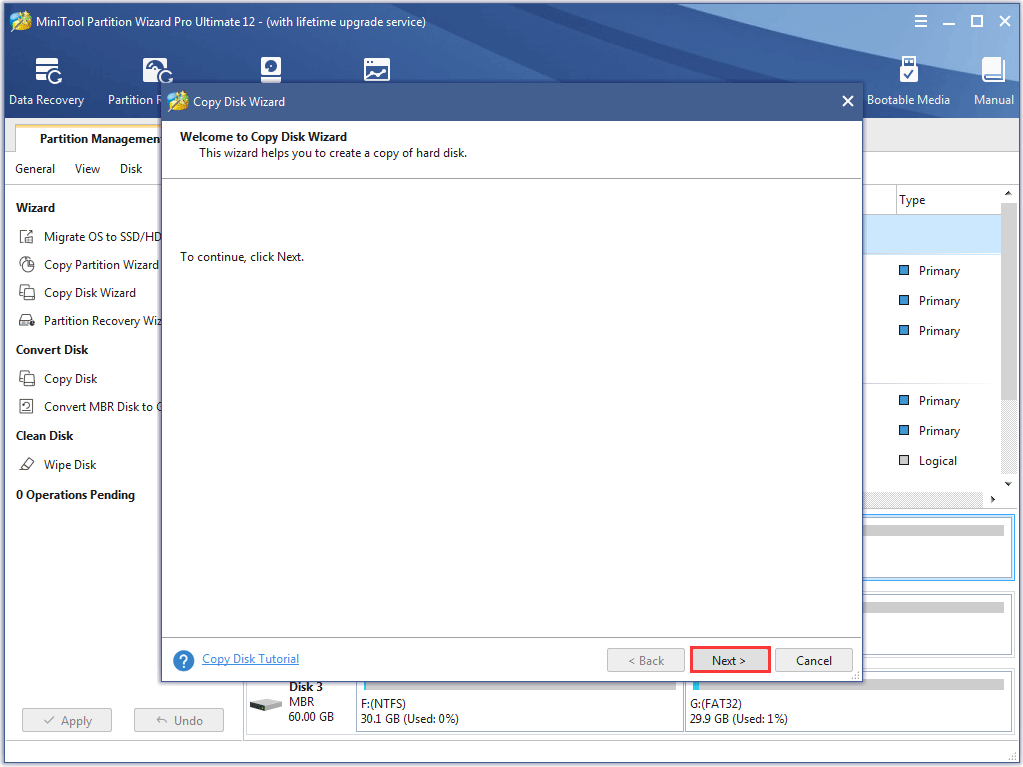The width and height of the screenshot is (1023, 767).
Task: Click the Disk 3 drive icon
Action: coord(266,705)
